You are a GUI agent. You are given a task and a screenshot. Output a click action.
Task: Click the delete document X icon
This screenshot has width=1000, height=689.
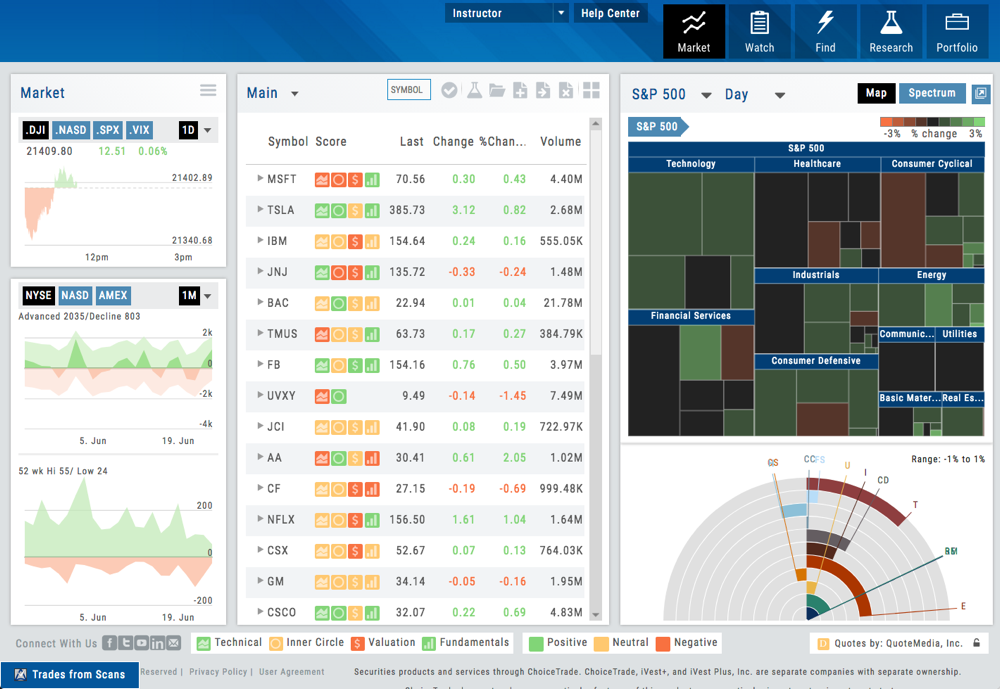pyautogui.click(x=566, y=91)
